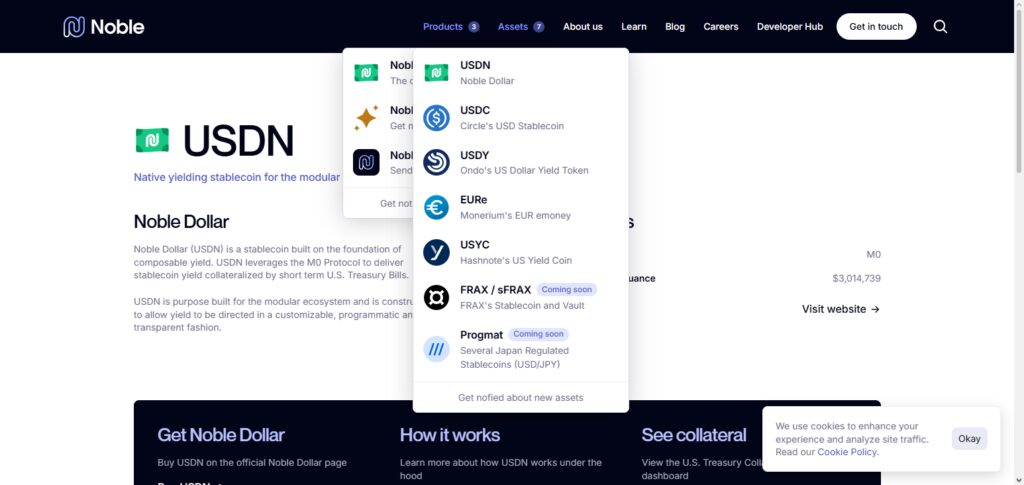Open the search magnifier icon

point(940,27)
